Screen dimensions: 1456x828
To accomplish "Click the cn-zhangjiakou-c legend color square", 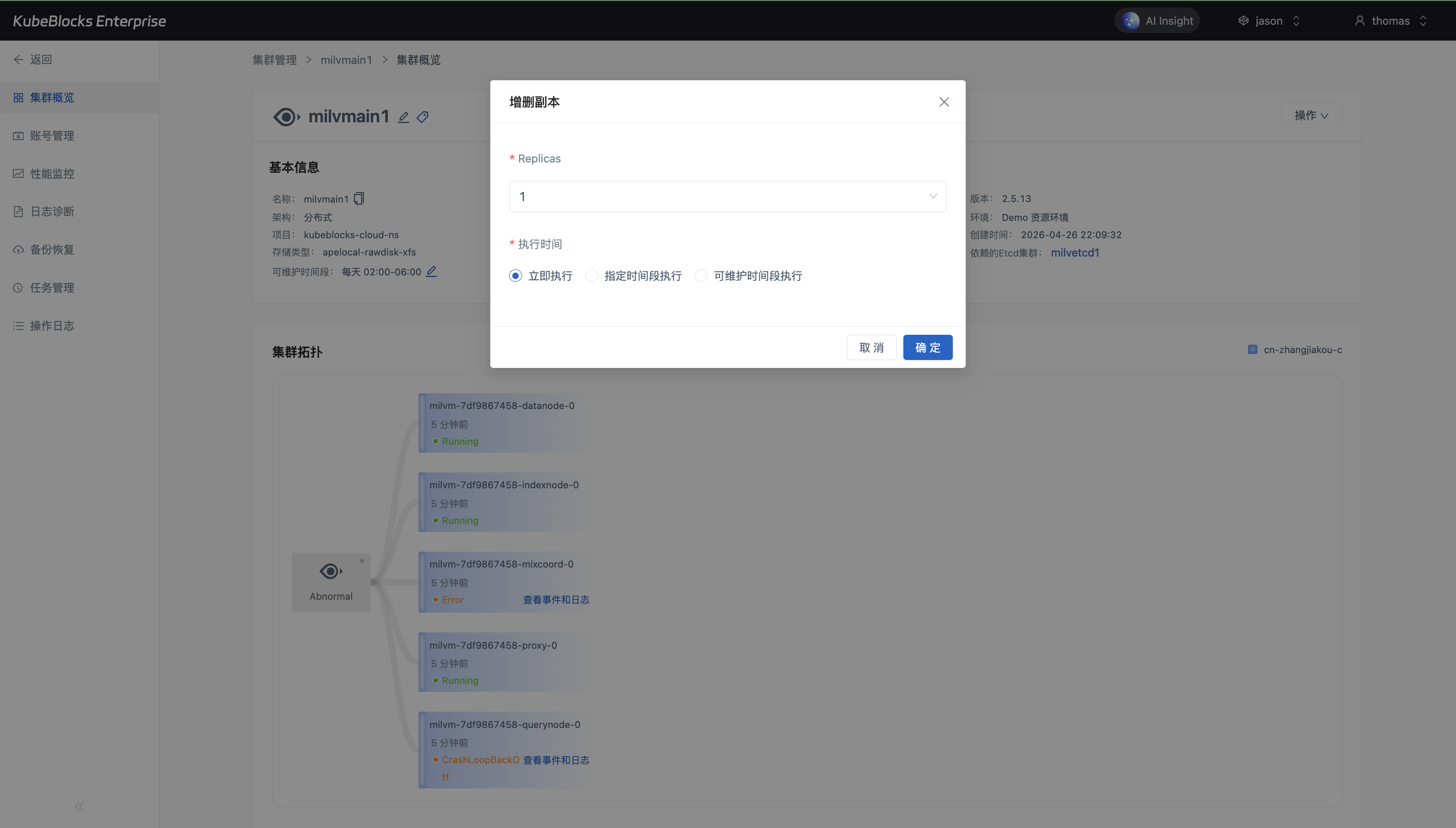I will click(1252, 349).
